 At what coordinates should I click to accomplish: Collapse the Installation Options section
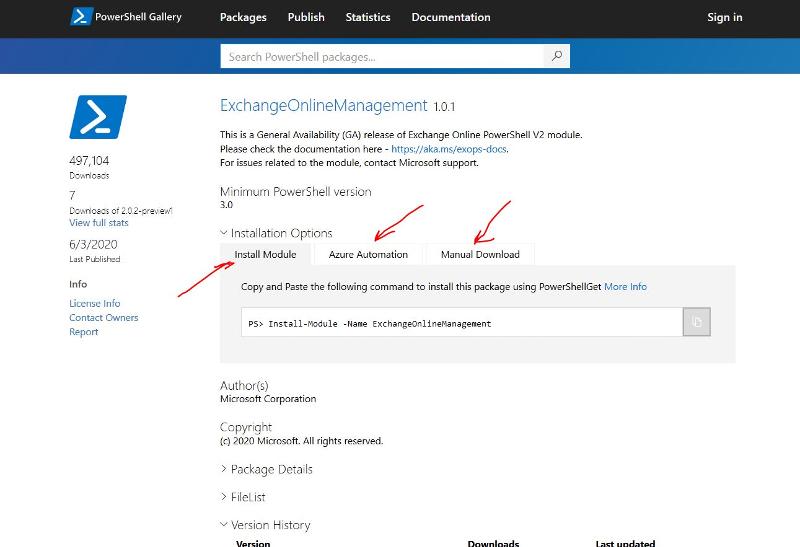(276, 233)
